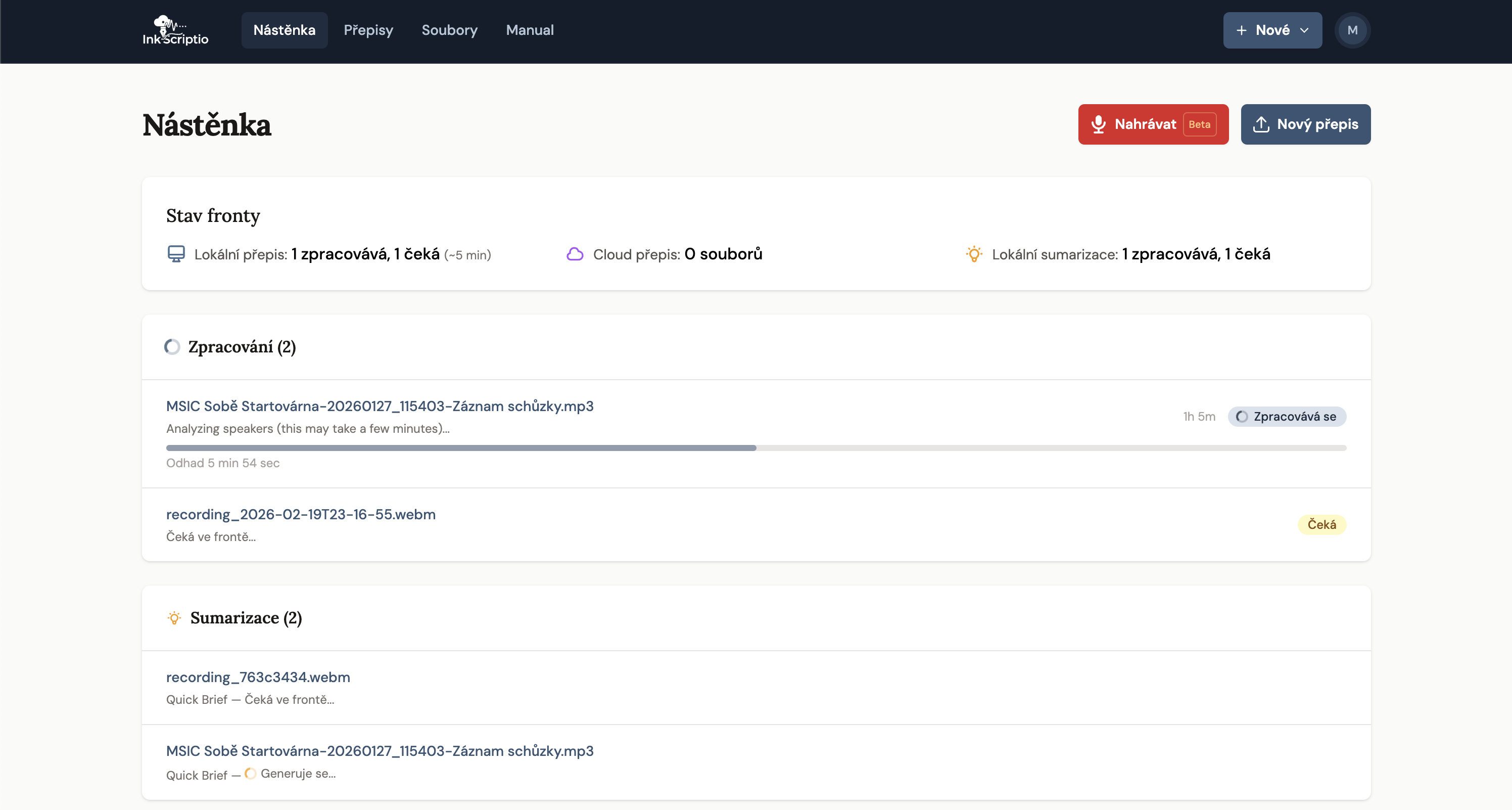1512x810 pixels.
Task: Click the lightbulb icon beside Sumarizace heading
Action: click(x=174, y=618)
